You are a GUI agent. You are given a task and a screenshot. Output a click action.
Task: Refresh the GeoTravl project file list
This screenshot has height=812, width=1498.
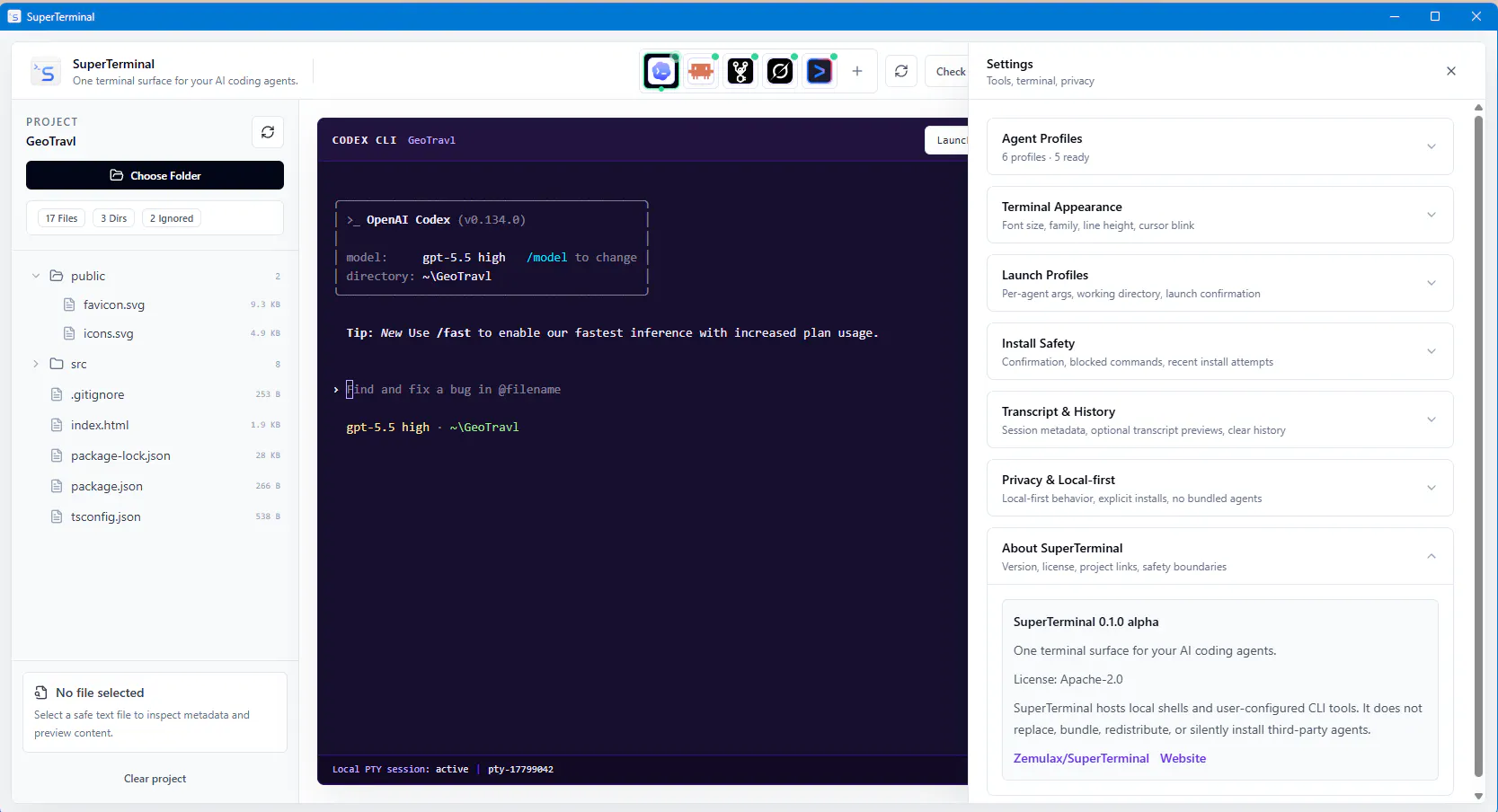tap(268, 132)
